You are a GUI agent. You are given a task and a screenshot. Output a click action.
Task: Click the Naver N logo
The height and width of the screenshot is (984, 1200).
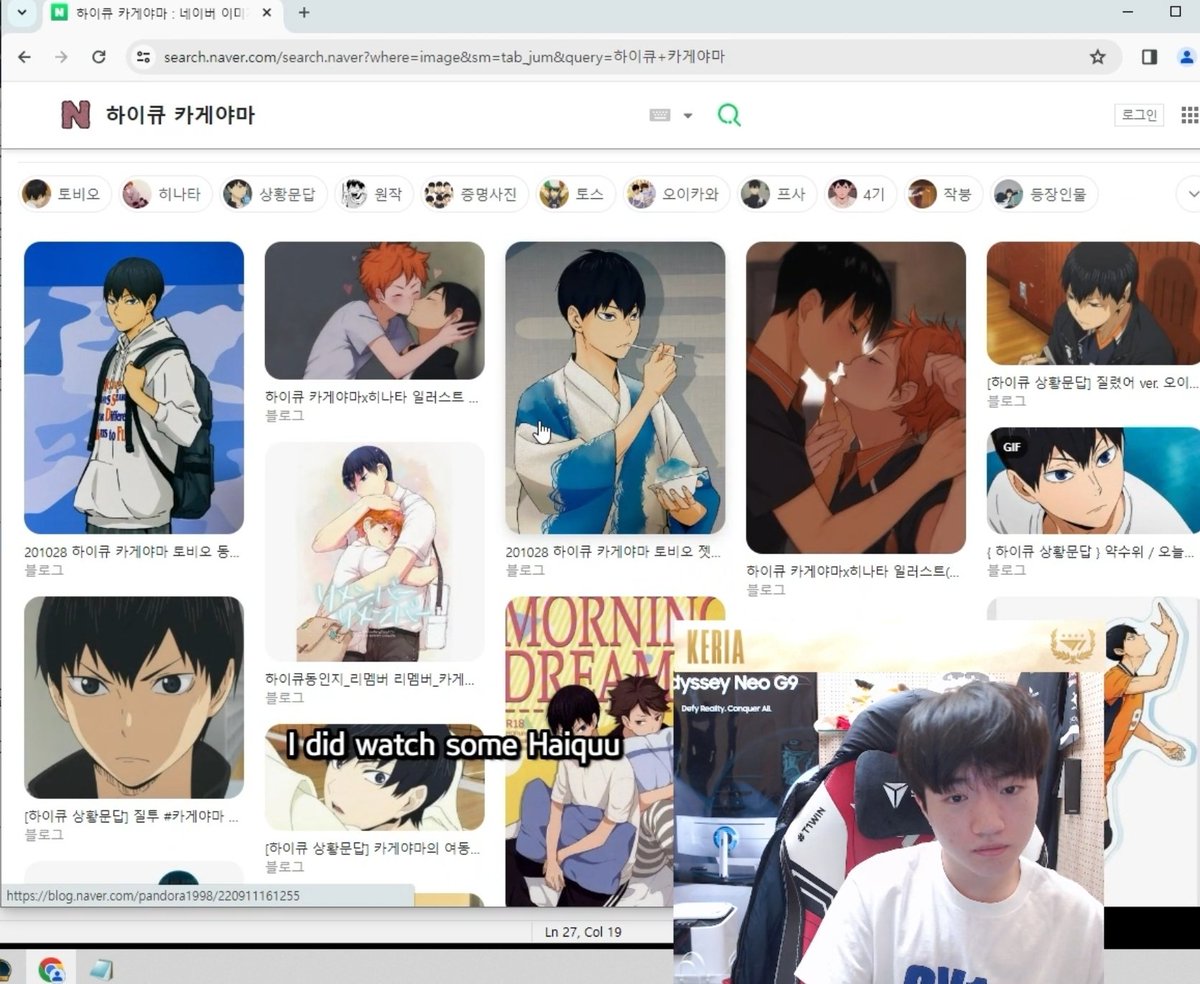tap(75, 115)
